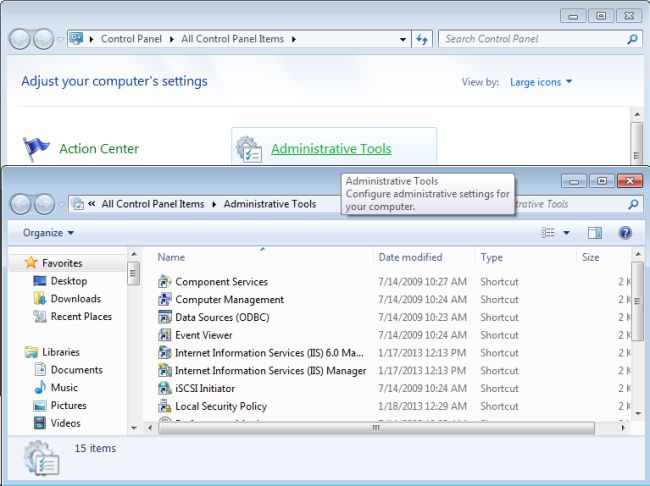
Task: Click the Action Center link text
Action: coord(99,148)
